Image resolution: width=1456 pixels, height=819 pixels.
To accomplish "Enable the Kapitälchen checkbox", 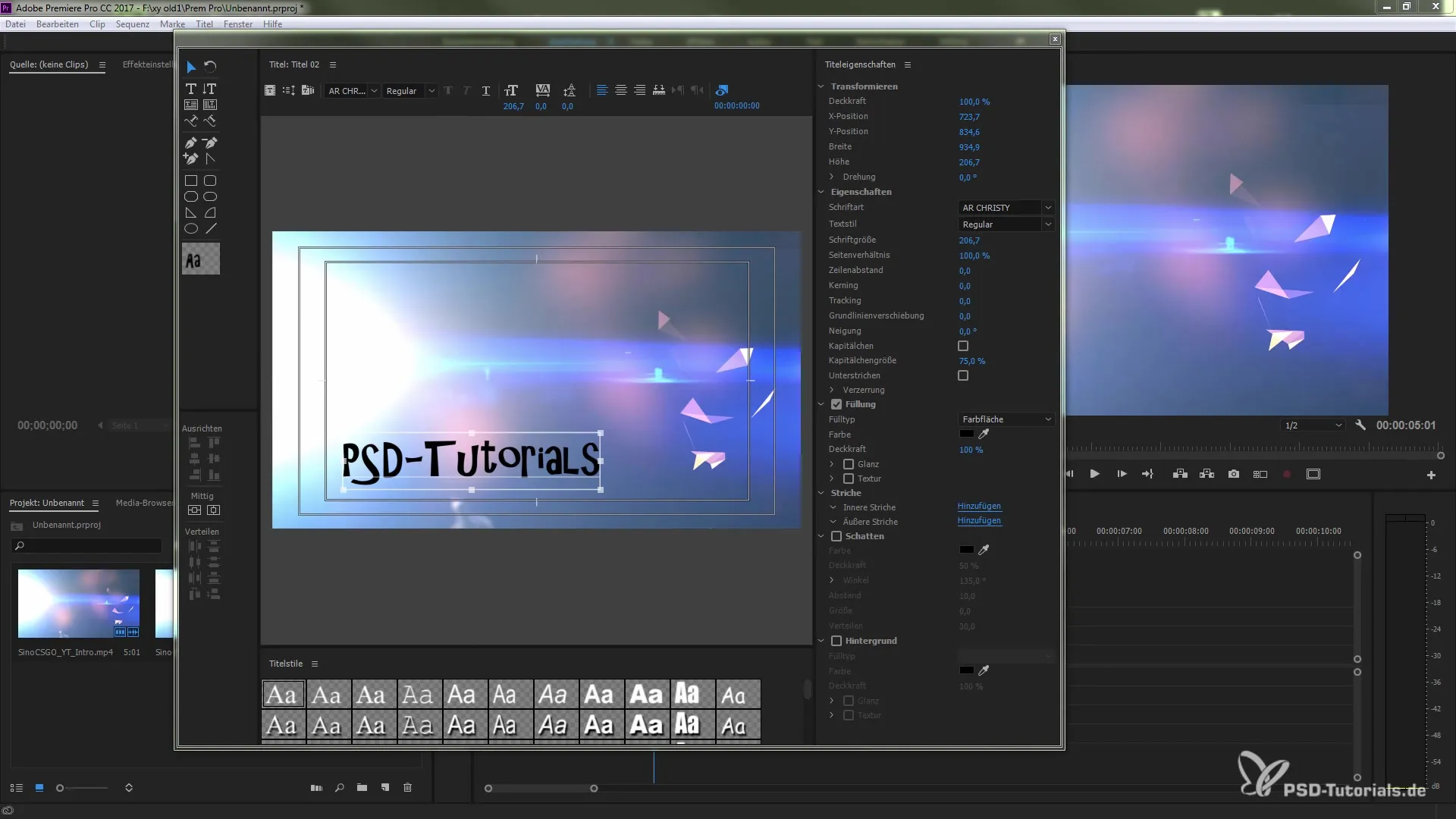I will [x=963, y=346].
